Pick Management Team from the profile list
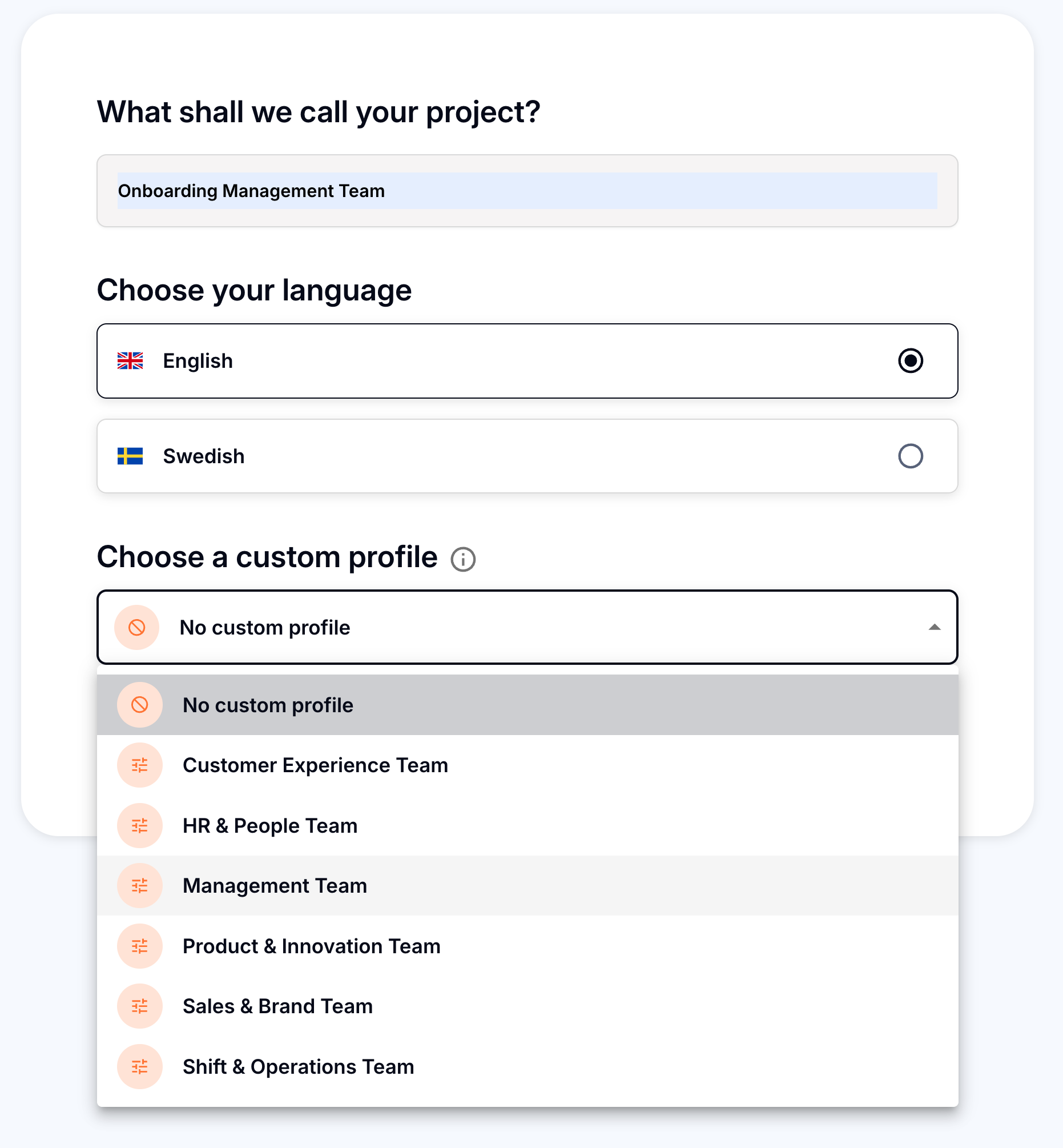Image resolution: width=1063 pixels, height=1148 pixels. [x=275, y=886]
